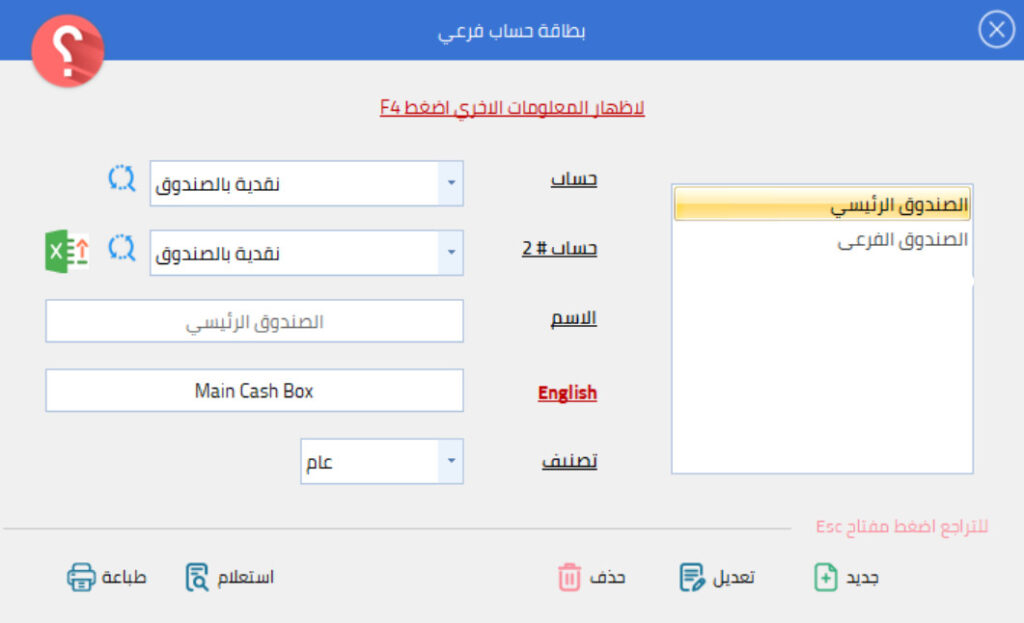Refresh the حساب # 2 list
The height and width of the screenshot is (623, 1024).
pos(121,247)
